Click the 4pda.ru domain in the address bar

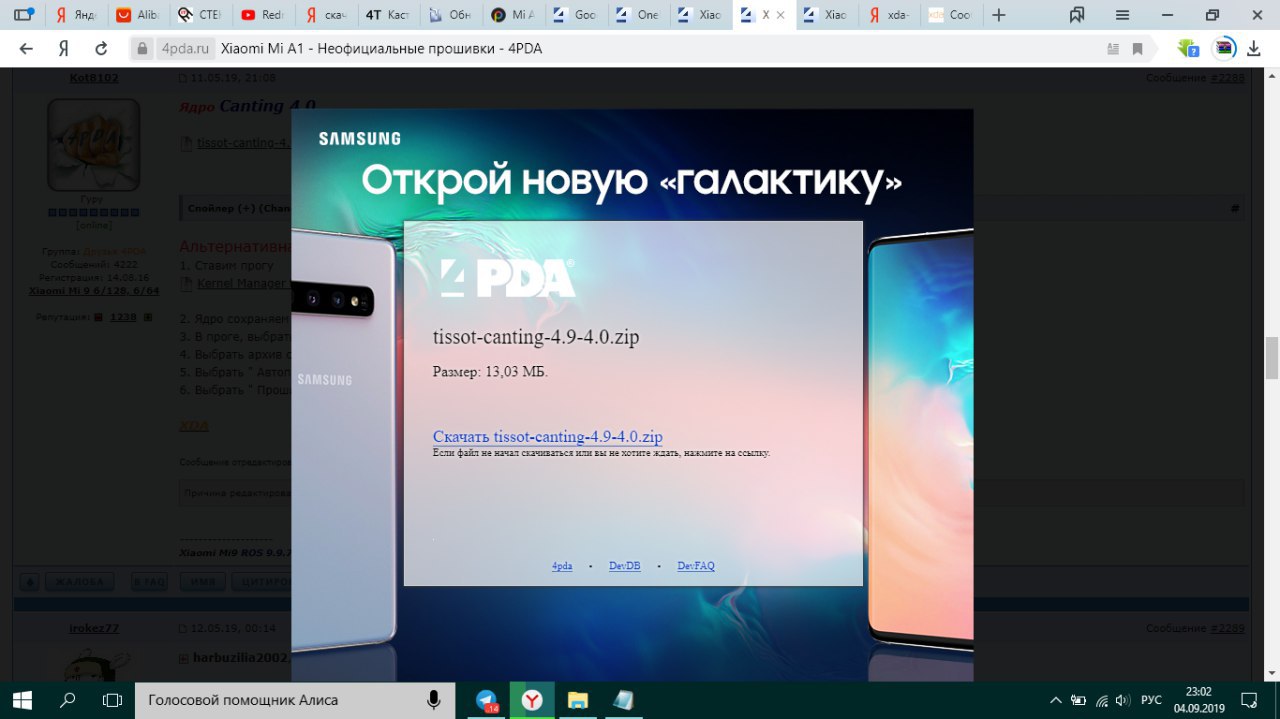click(x=186, y=49)
